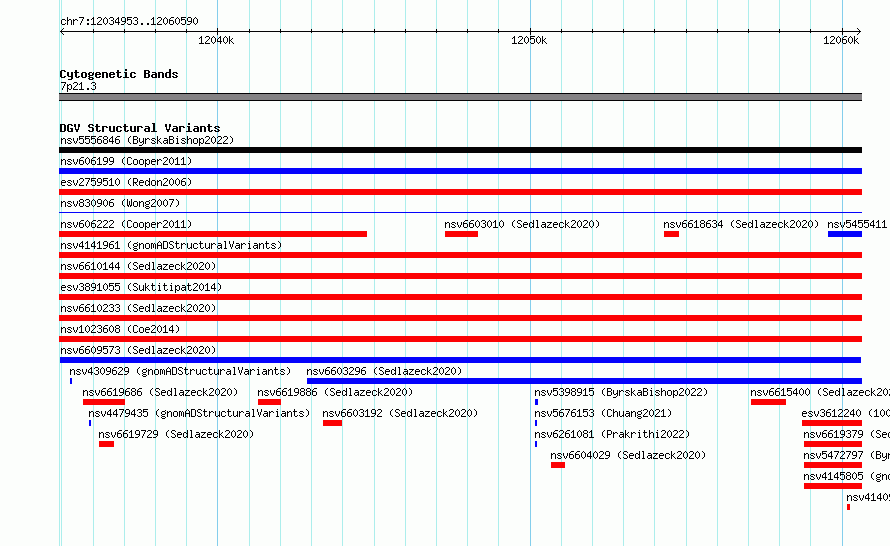Open nsv6261081 (Prakrithi2022) variant label
The image size is (890, 546).
click(x=612, y=434)
